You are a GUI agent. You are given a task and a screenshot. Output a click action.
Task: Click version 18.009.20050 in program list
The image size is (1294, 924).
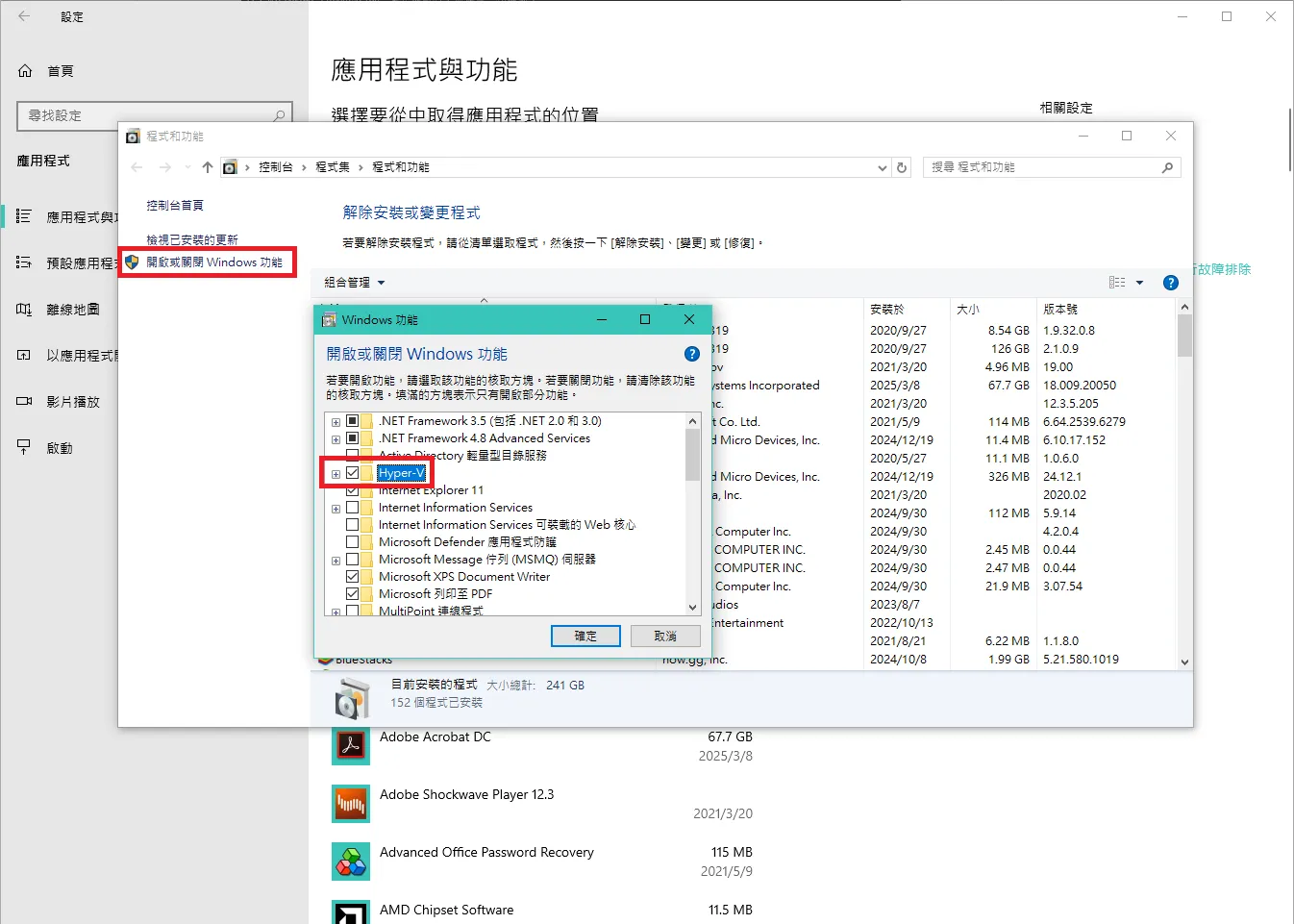pos(1080,386)
